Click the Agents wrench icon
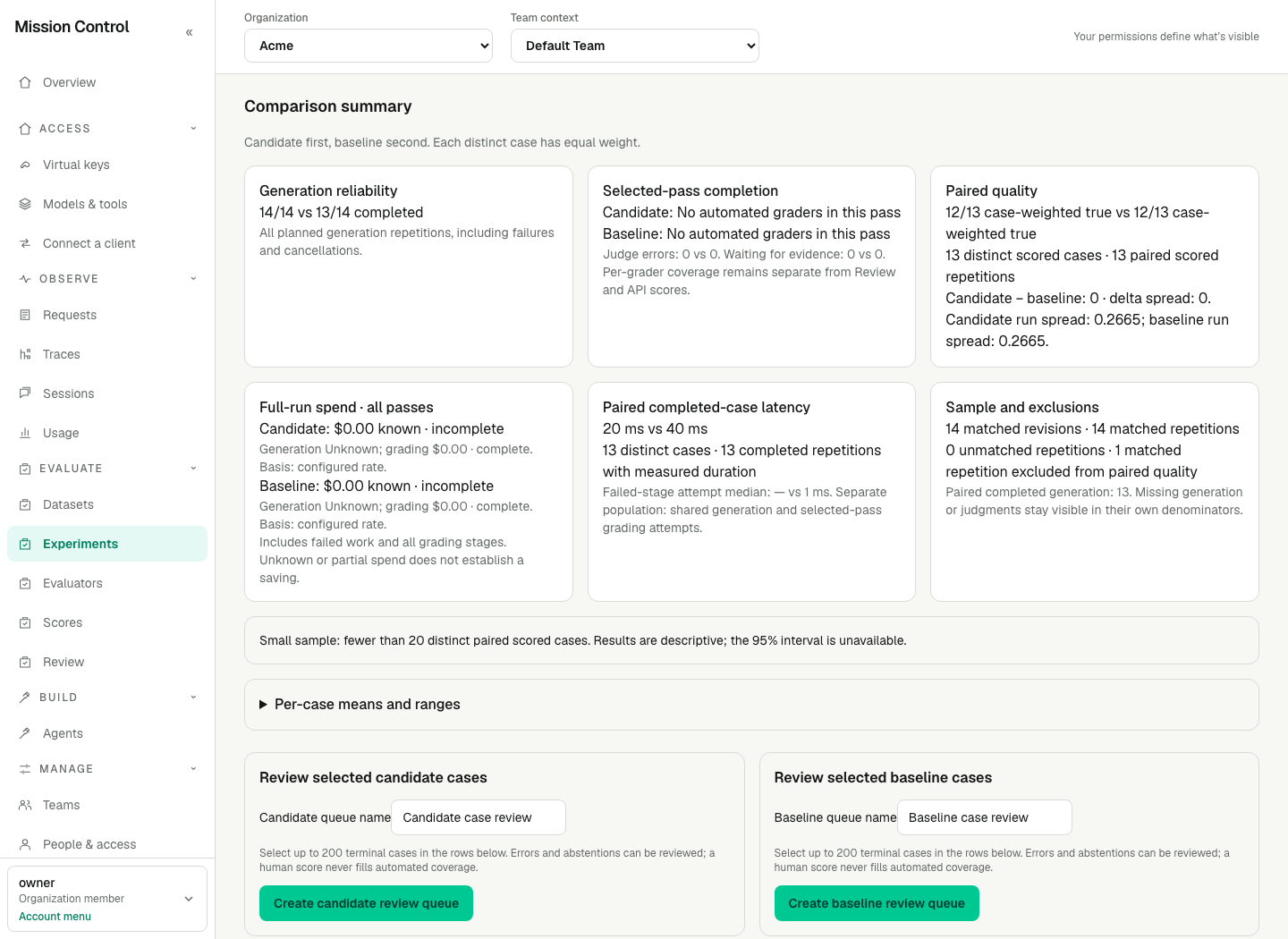 pyautogui.click(x=25, y=733)
